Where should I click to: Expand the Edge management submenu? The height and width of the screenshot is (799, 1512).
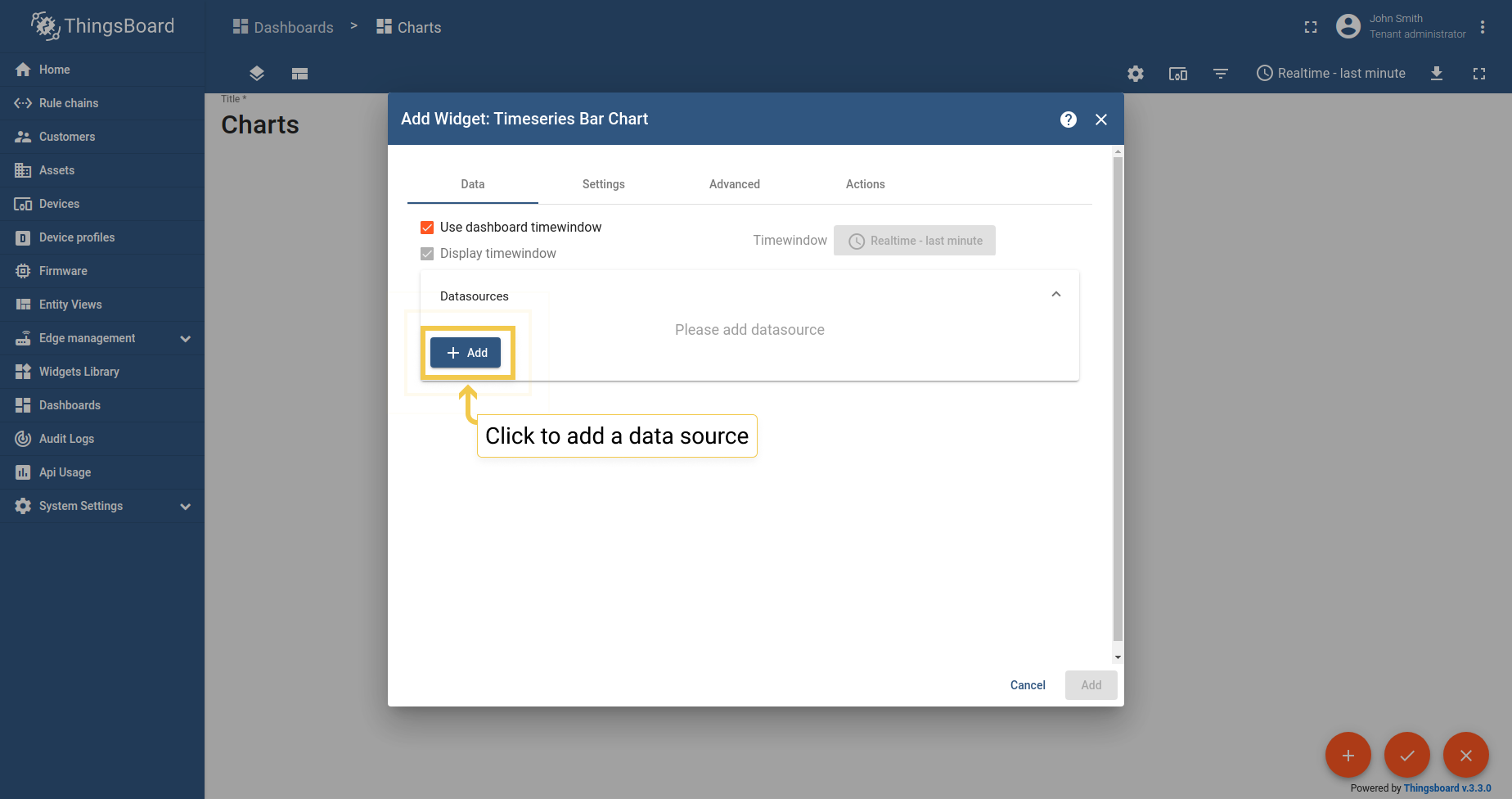[x=185, y=338]
